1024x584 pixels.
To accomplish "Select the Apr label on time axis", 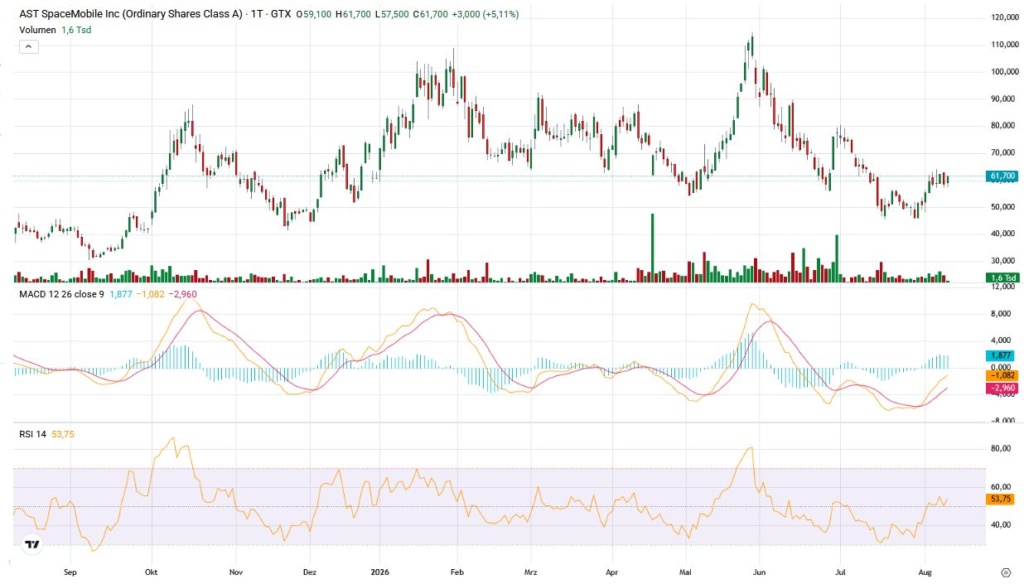I will [x=611, y=572].
